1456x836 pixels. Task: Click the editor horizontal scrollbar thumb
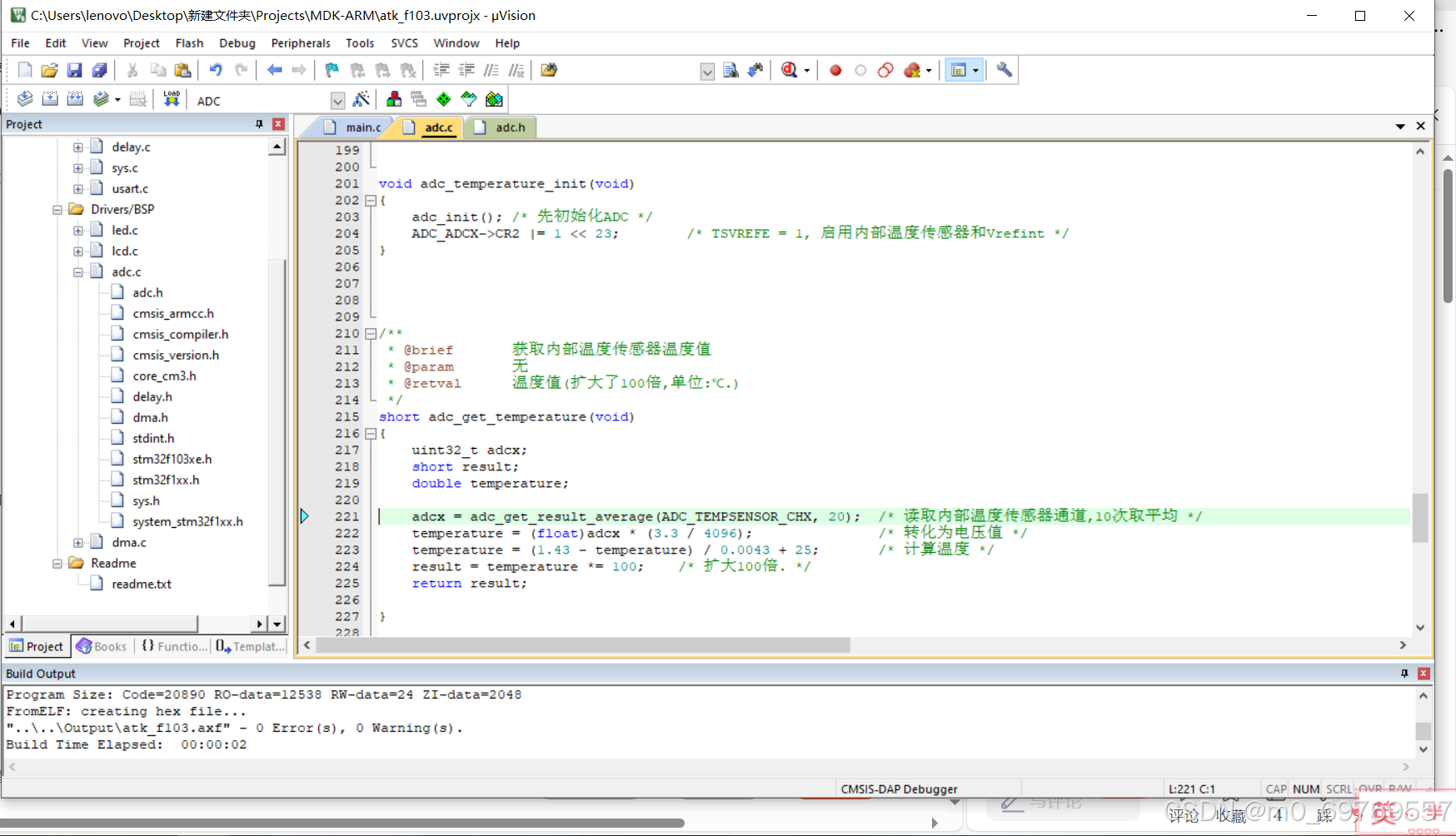[x=583, y=645]
